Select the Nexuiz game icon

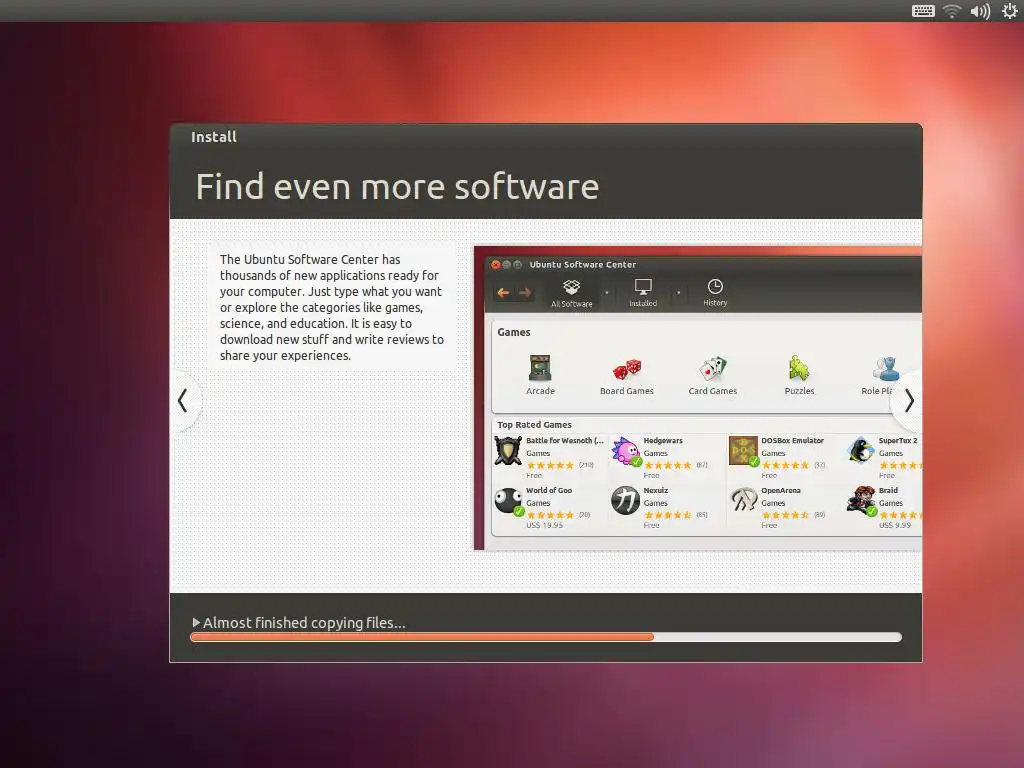click(625, 500)
